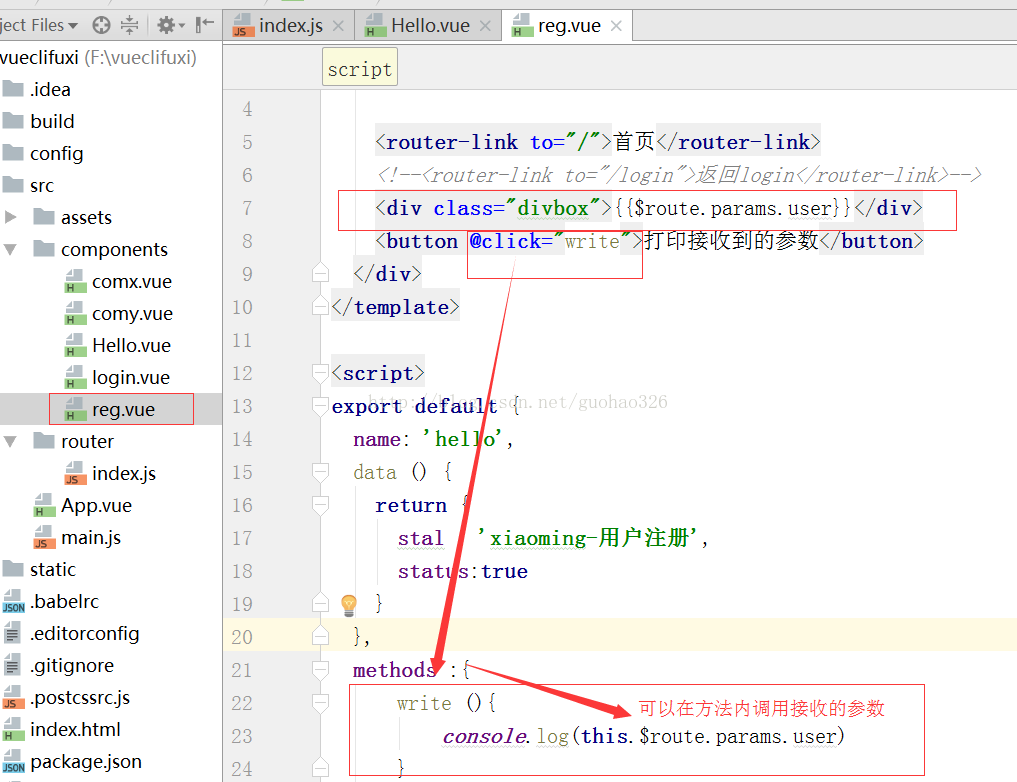Select the src folder
The width and height of the screenshot is (1017, 782).
(x=29, y=185)
